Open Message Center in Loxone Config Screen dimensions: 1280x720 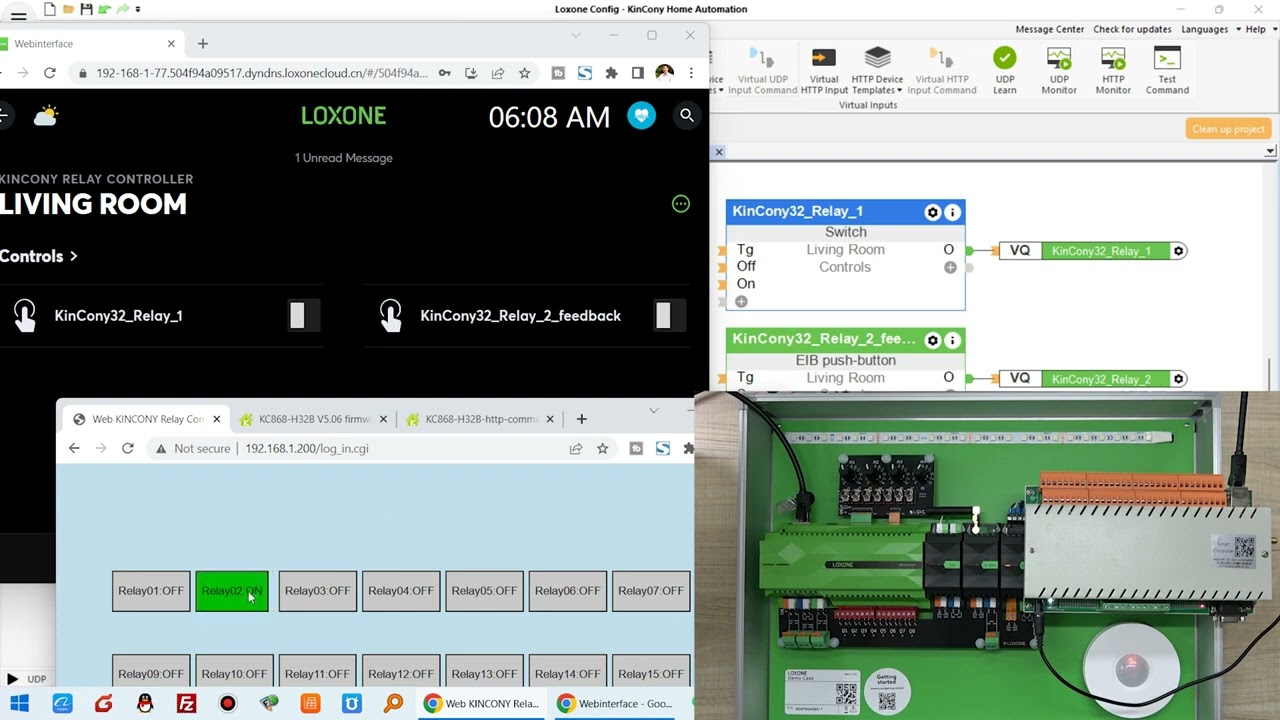click(x=1050, y=29)
